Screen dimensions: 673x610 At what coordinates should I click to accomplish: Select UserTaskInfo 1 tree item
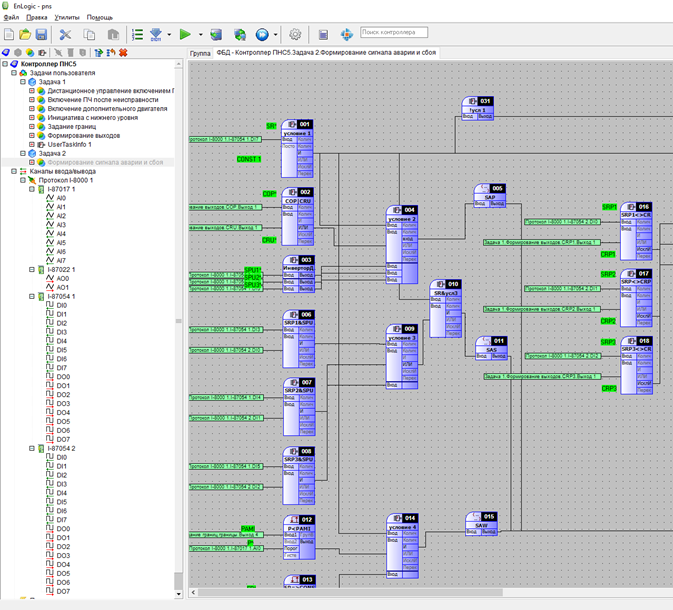pyautogui.click(x=70, y=145)
